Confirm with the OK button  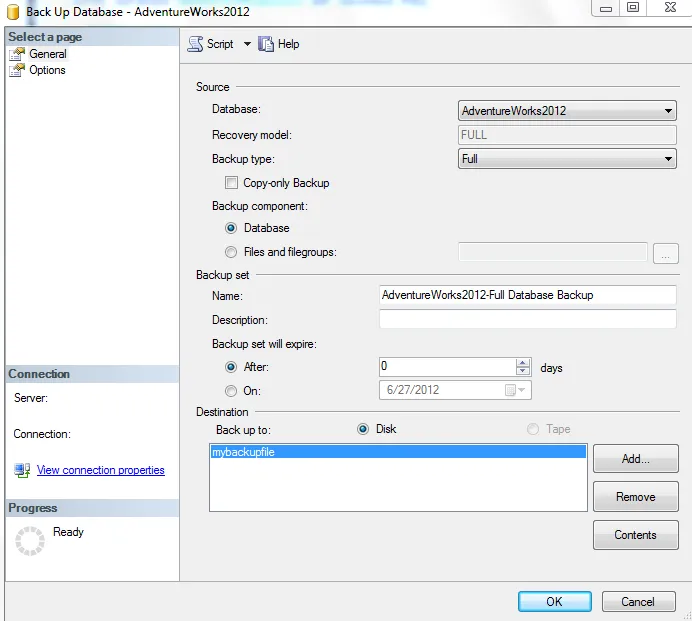[x=555, y=602]
